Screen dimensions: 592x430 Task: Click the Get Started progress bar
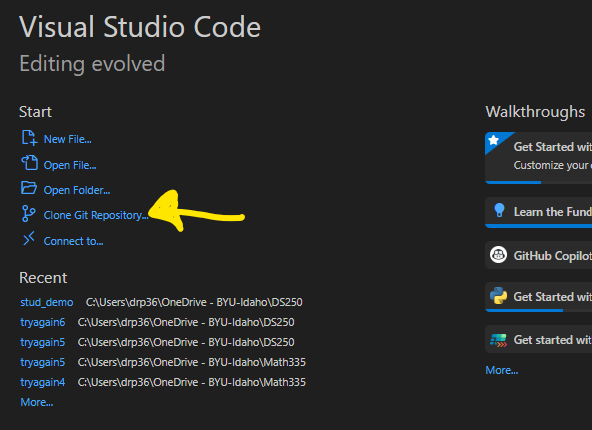point(538,182)
